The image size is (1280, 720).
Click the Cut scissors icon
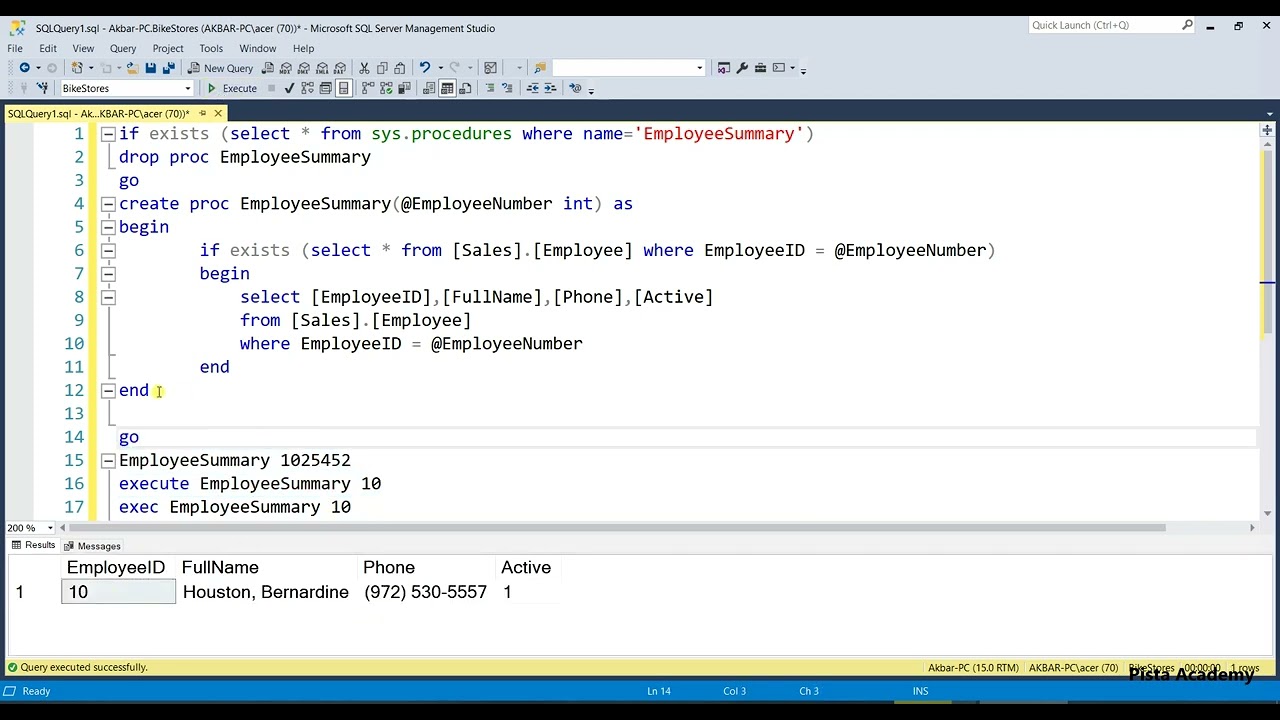coord(364,68)
